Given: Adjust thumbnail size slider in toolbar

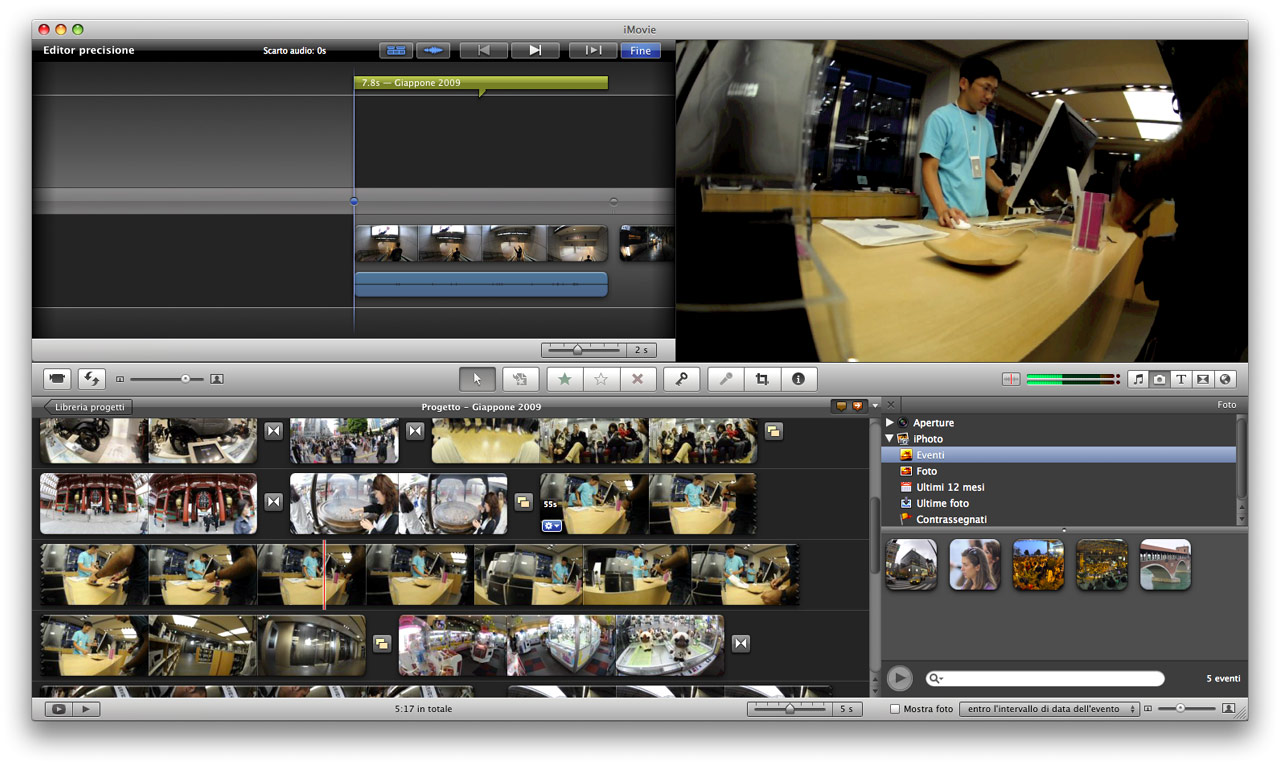Looking at the screenshot, I should click(185, 379).
